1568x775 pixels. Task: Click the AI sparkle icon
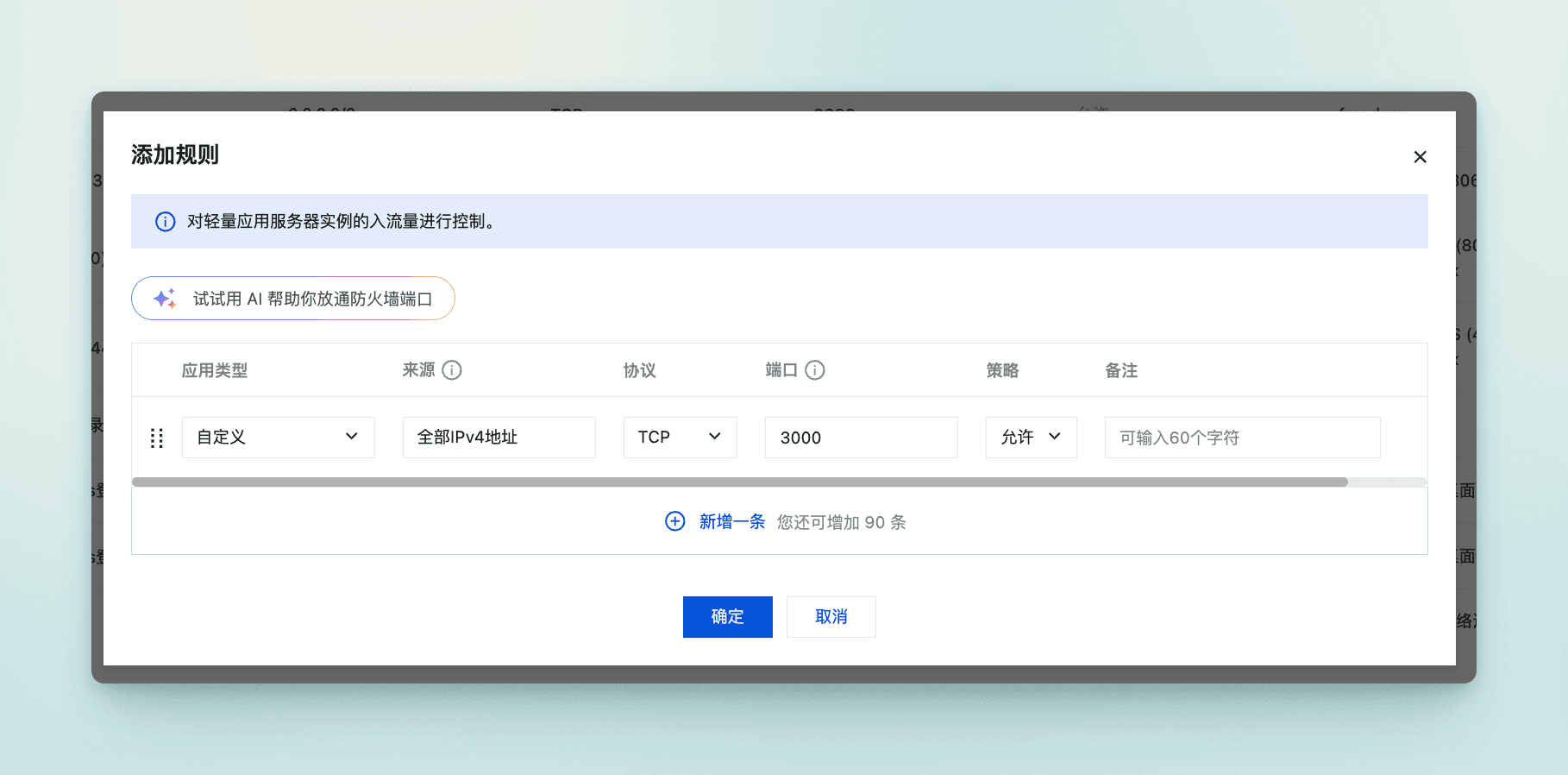pyautogui.click(x=165, y=299)
